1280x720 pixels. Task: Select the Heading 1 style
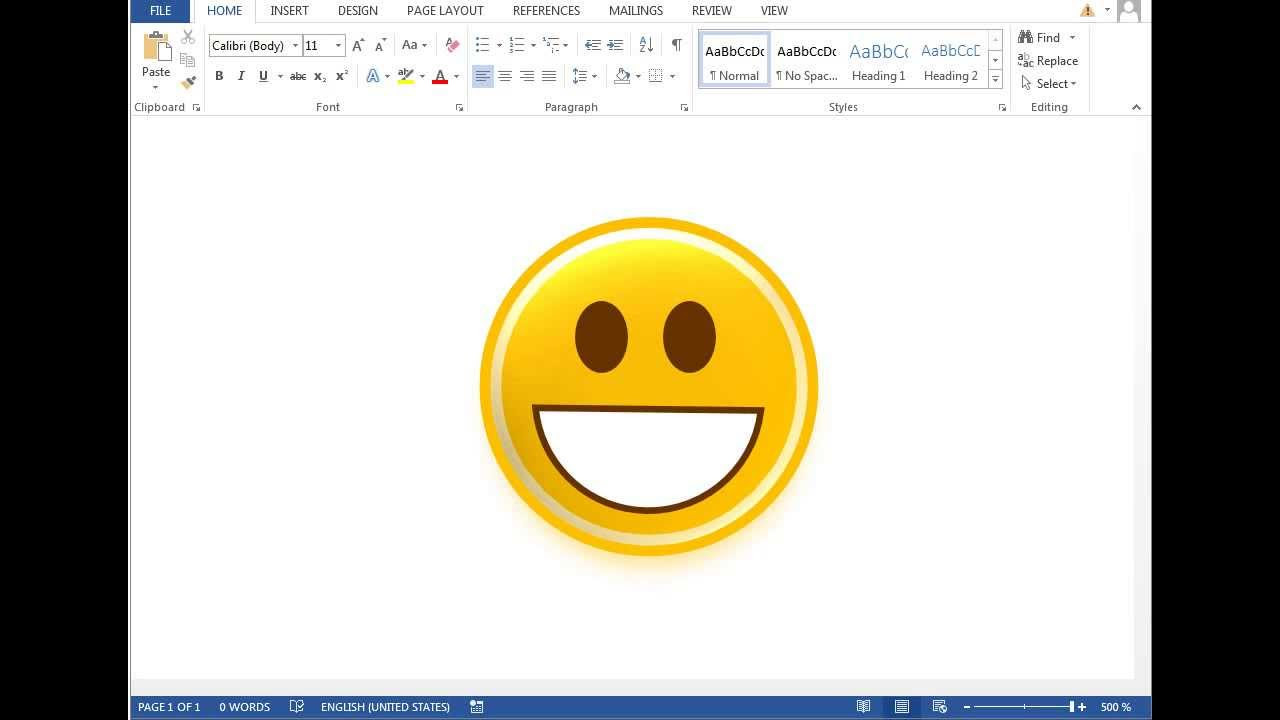point(877,60)
